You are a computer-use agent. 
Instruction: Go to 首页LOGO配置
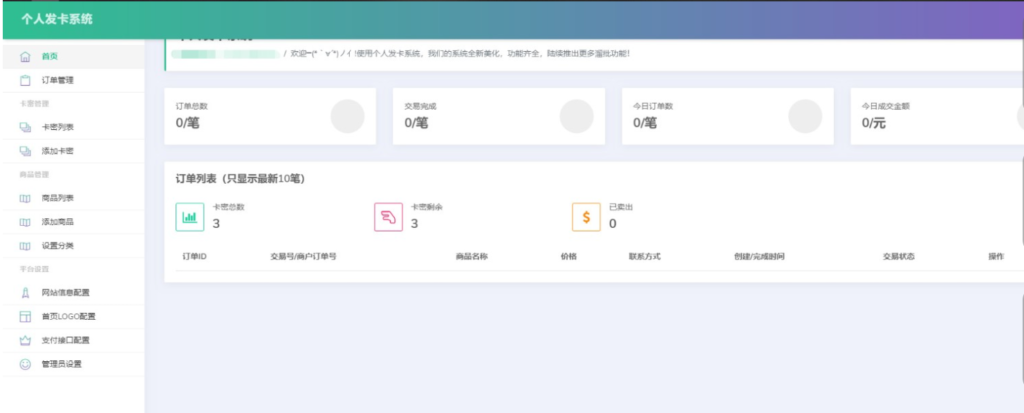coord(72,317)
